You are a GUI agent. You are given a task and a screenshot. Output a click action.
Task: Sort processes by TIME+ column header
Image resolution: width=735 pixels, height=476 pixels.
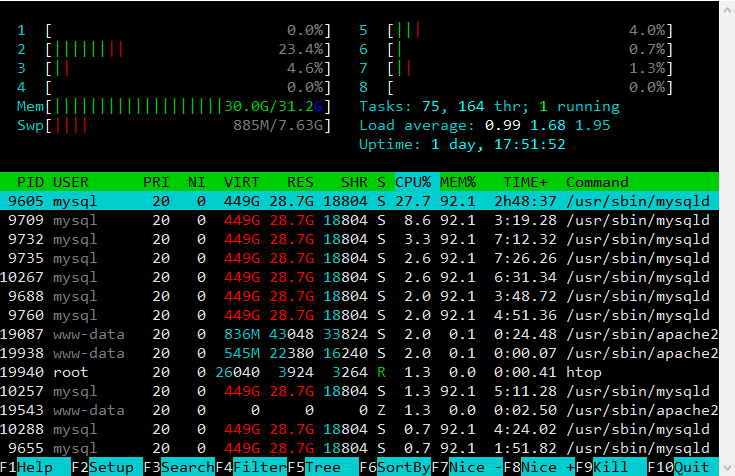click(524, 182)
